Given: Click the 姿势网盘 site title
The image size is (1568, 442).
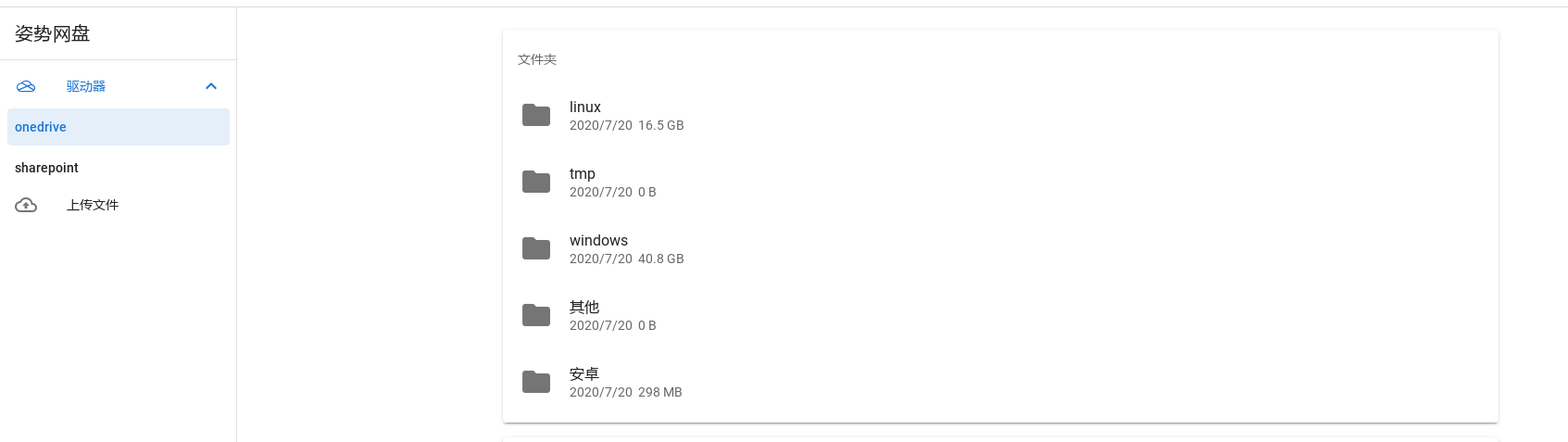Looking at the screenshot, I should click(53, 34).
